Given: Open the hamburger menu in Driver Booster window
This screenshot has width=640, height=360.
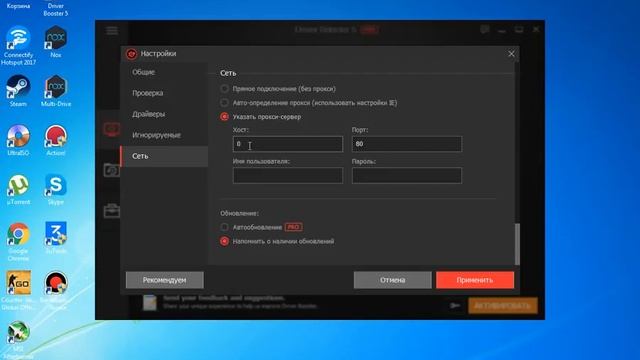Looking at the screenshot, I should (112, 31).
